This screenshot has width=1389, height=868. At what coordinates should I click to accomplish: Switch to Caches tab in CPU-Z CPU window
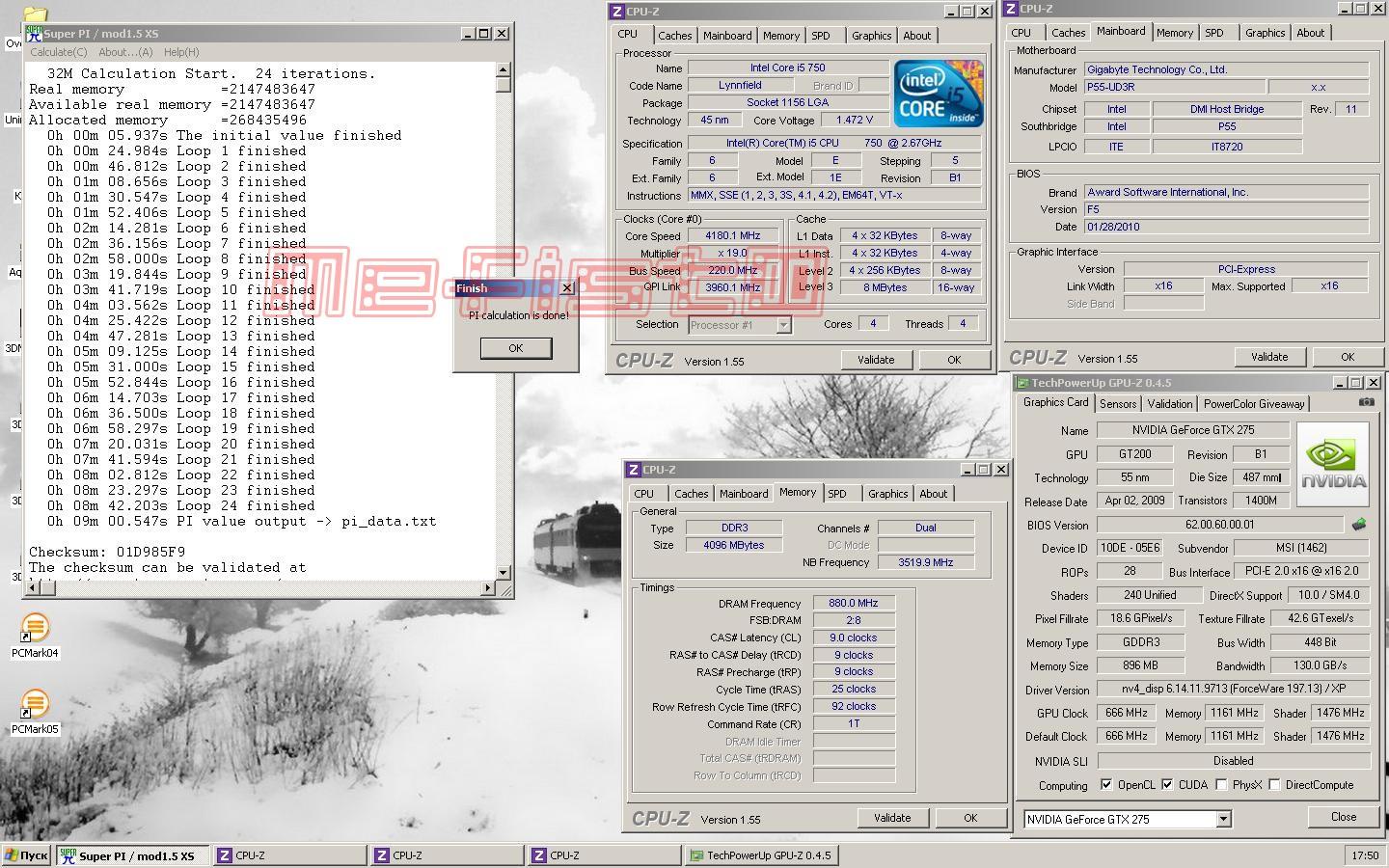tap(675, 36)
